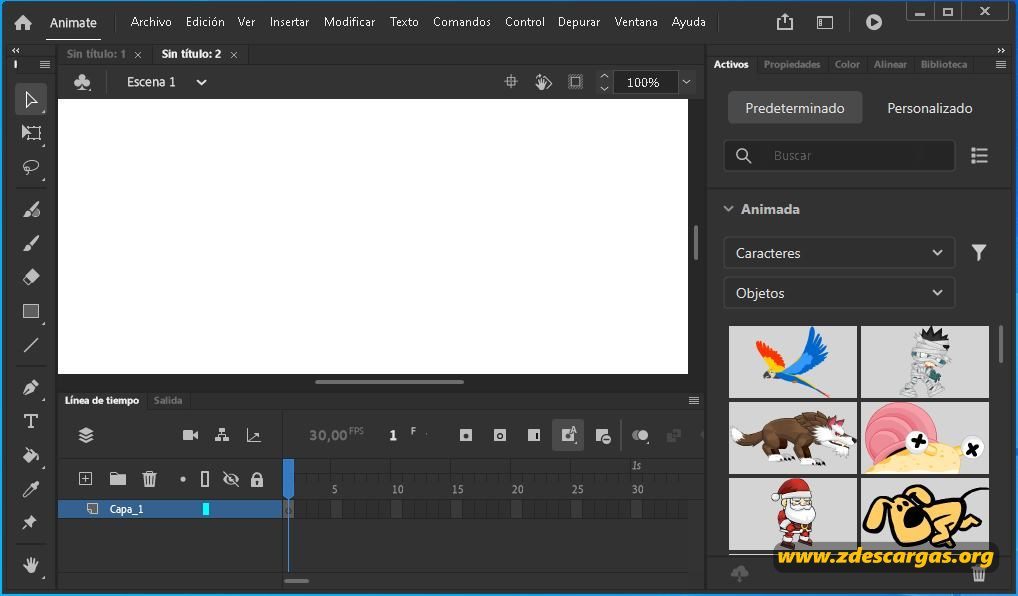1018x596 pixels.
Task: Select the Rectangle tool
Action: tap(31, 312)
